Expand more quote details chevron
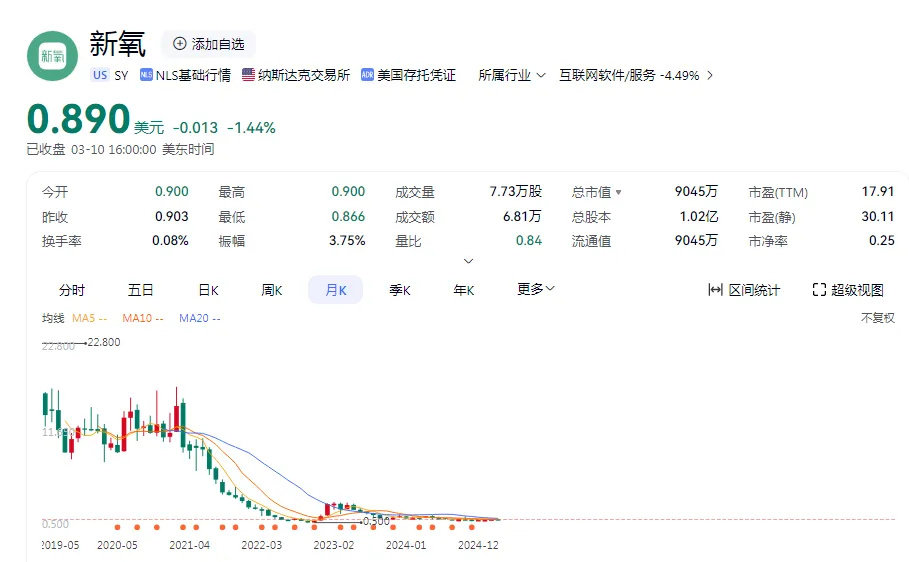Viewport: 909px width, 562px height. 468,261
